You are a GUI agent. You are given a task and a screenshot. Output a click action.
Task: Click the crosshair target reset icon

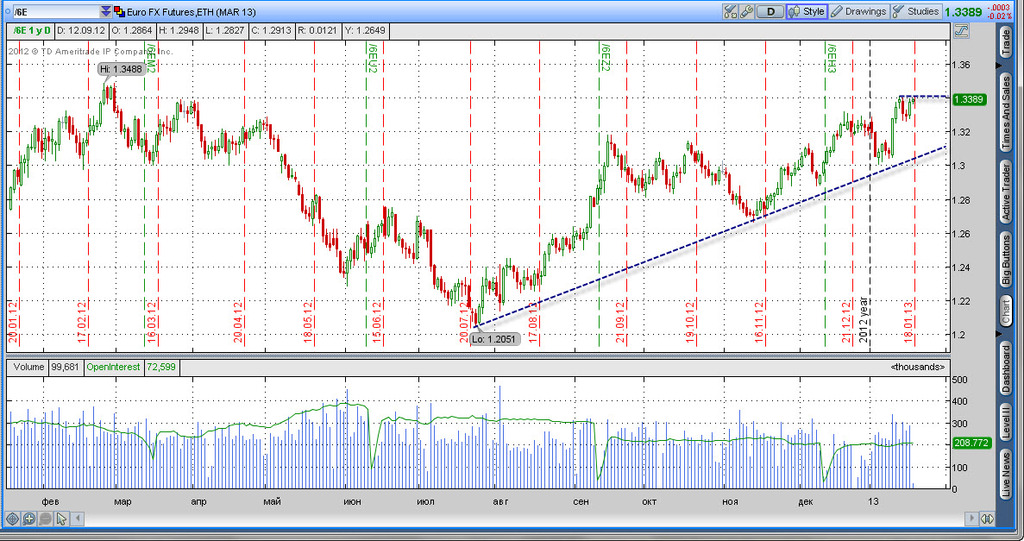click(x=12, y=519)
